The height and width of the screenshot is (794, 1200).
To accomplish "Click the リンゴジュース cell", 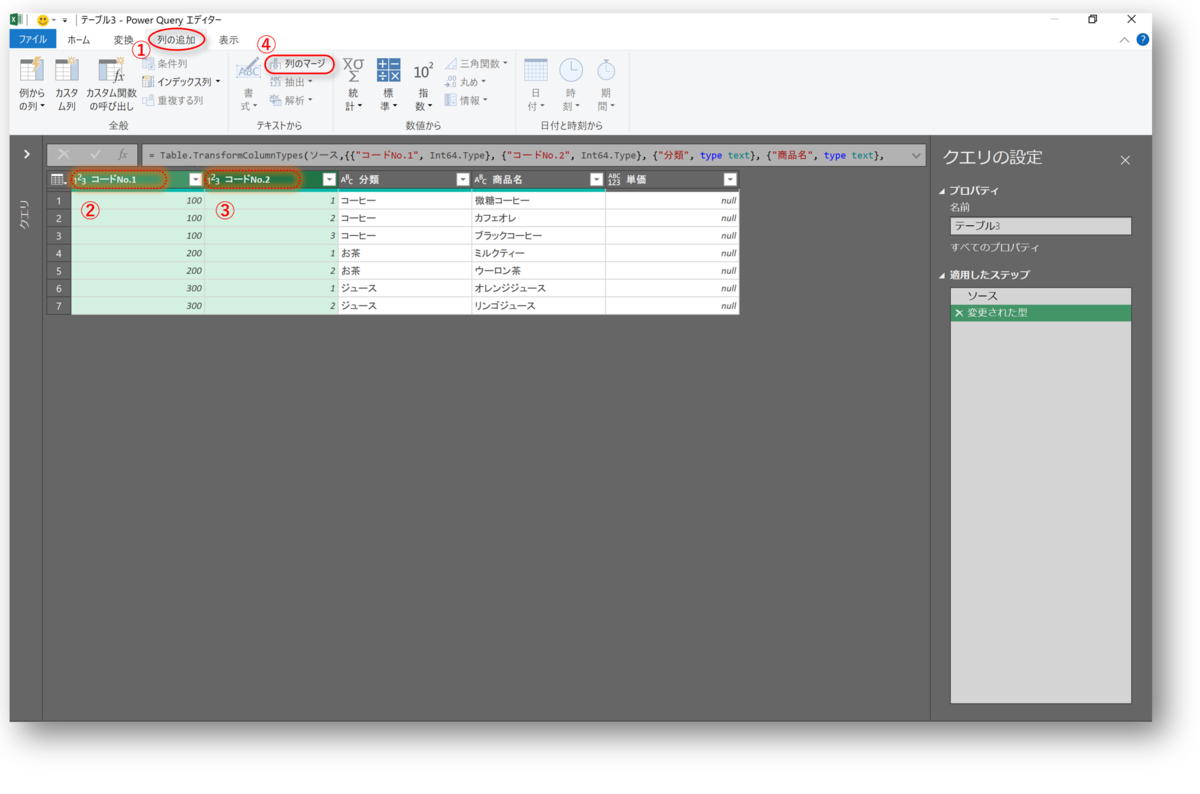I will tap(538, 306).
